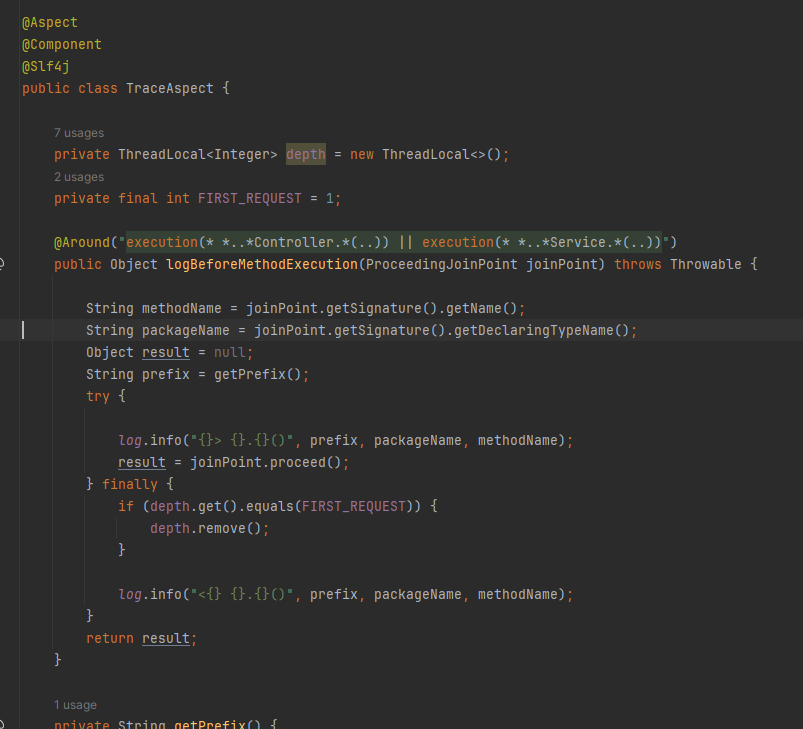Click the 'null' literal
Viewport: 803px width, 729px height.
229,353
